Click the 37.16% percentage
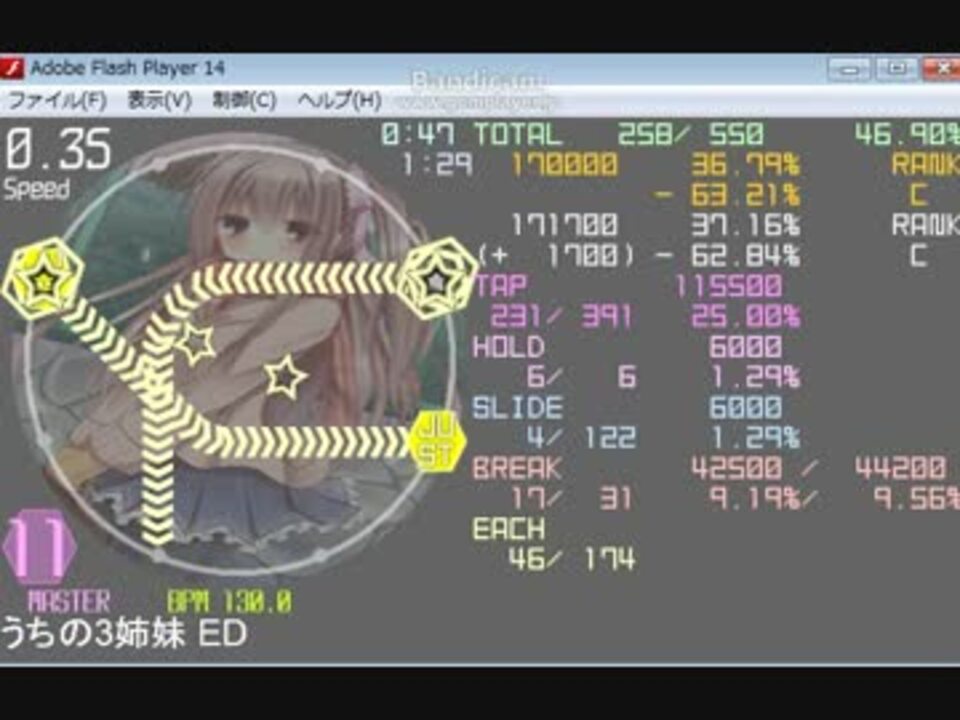Viewport: 960px width, 720px height. 745,225
